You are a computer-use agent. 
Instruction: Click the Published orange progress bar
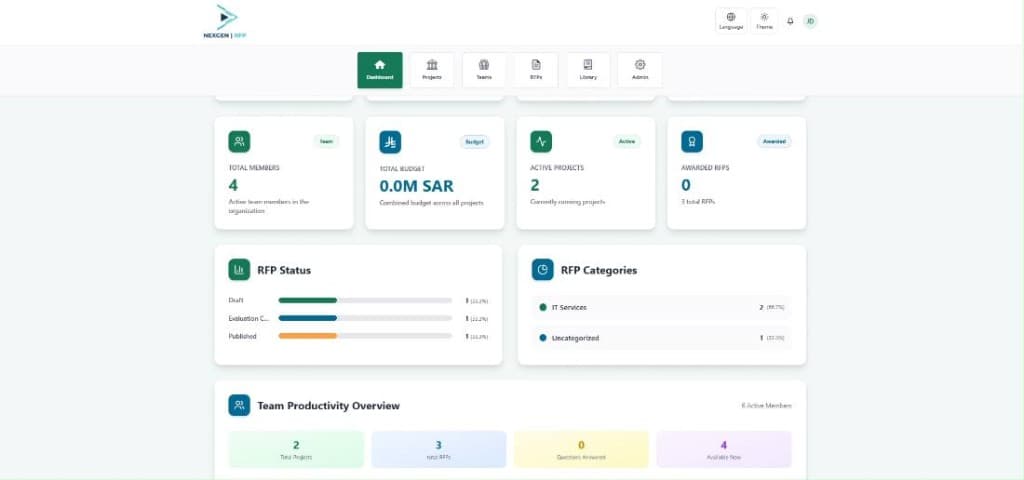pos(308,336)
